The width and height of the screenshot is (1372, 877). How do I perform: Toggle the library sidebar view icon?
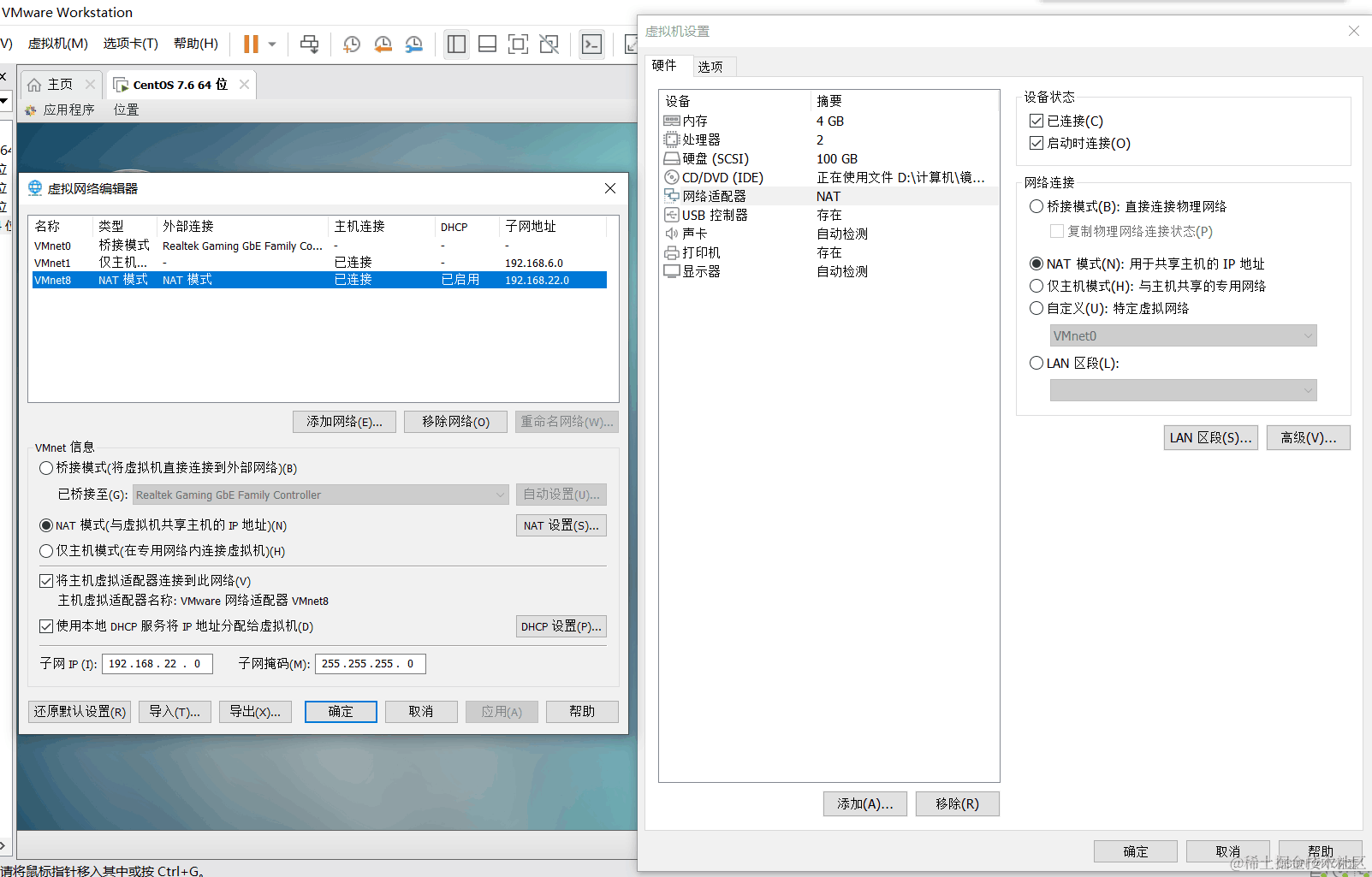tap(457, 44)
